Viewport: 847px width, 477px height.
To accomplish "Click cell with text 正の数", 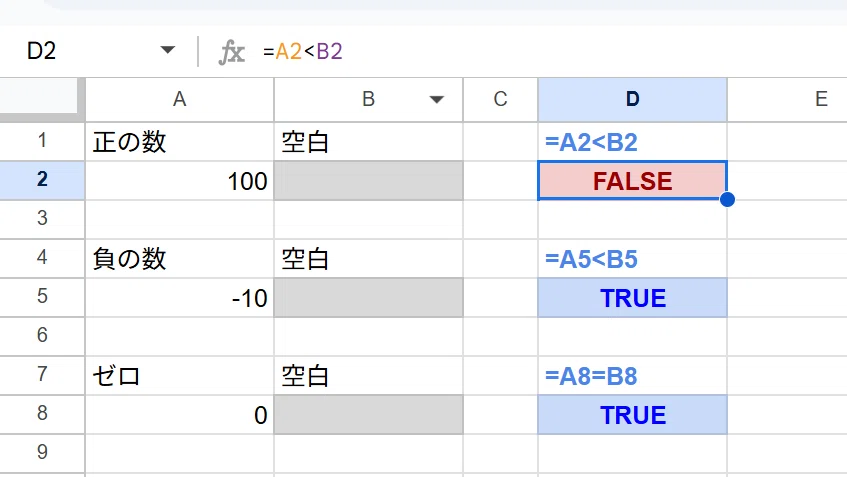I will pos(179,142).
